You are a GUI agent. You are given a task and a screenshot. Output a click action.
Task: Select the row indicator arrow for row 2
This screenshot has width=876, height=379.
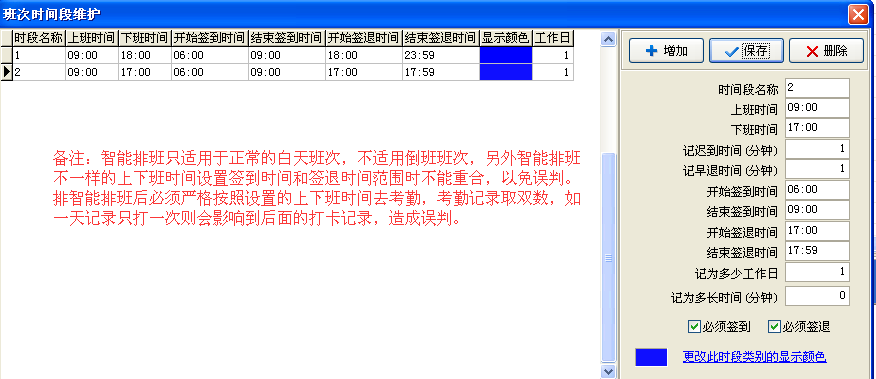tap(6, 72)
